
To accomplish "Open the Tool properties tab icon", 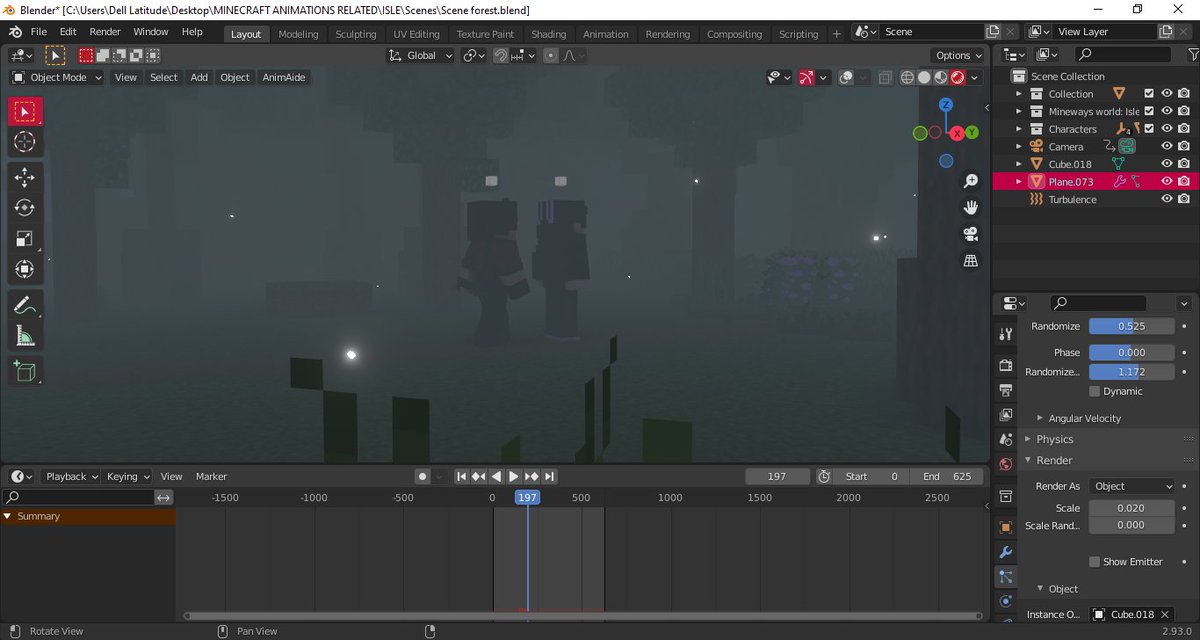I will (x=1006, y=335).
